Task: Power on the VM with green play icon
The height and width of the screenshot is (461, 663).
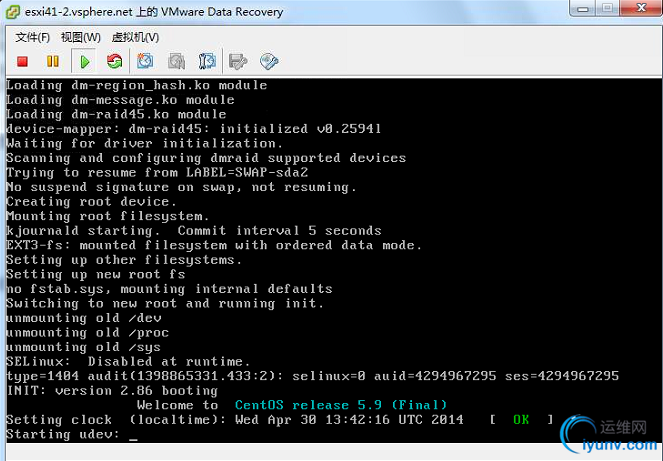Action: [x=84, y=62]
